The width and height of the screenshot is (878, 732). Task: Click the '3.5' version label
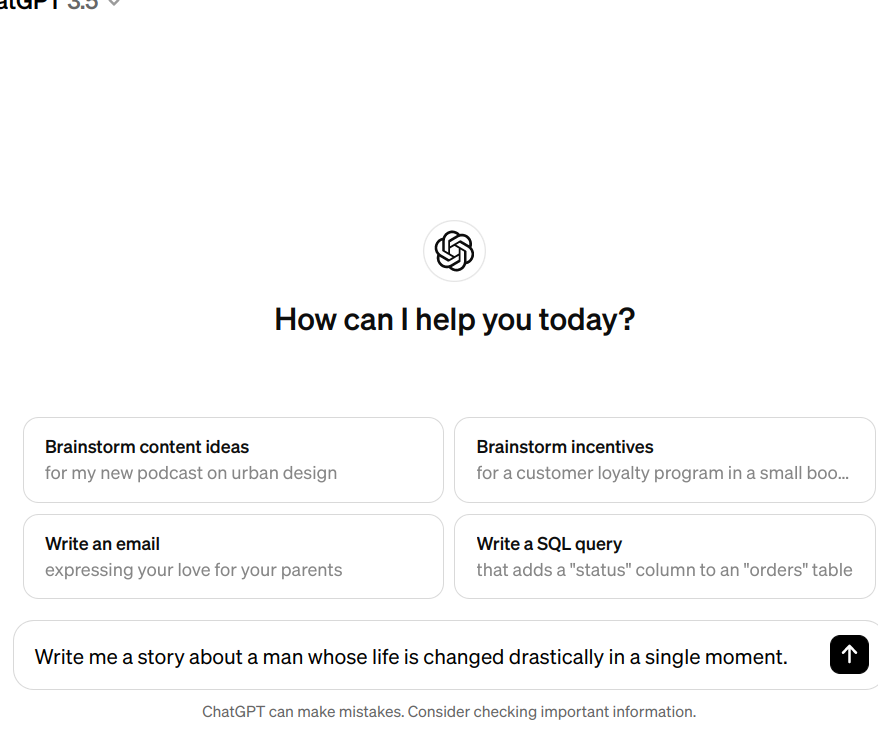point(83,6)
